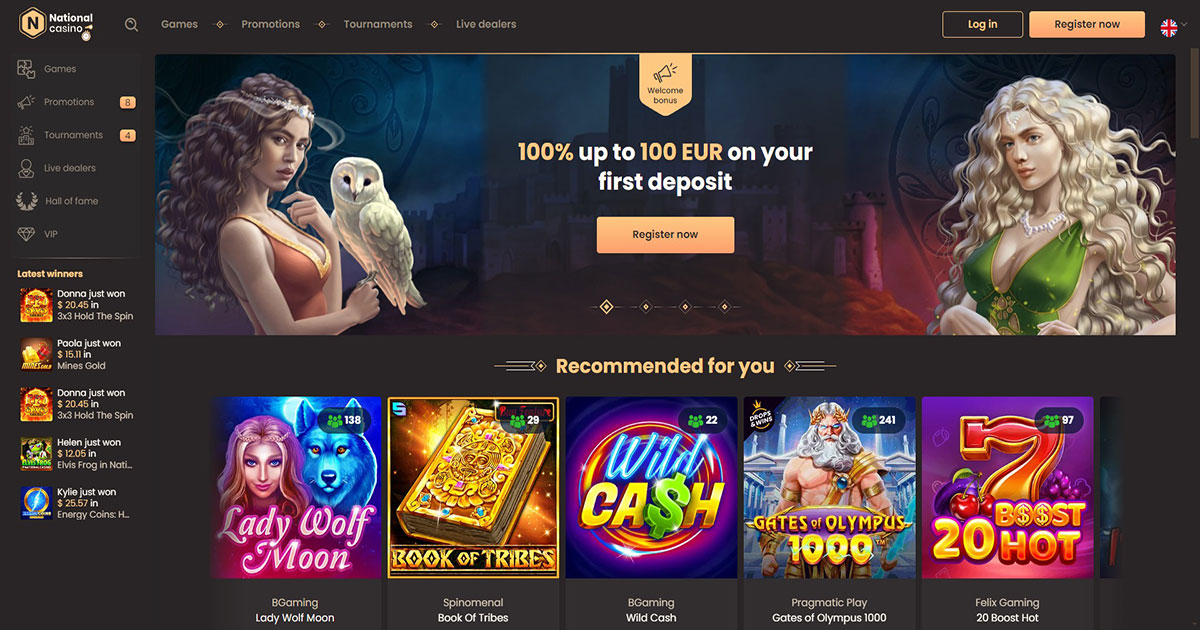
Task: Select second banner carousel dot
Action: 645,306
